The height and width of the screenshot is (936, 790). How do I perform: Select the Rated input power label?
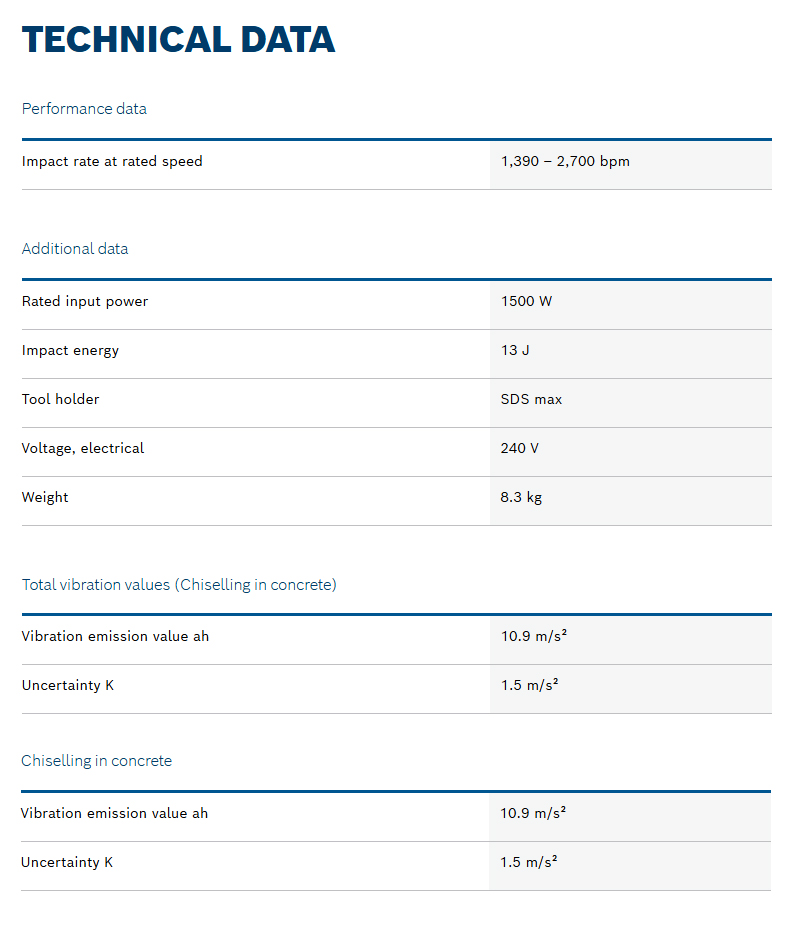pos(85,301)
